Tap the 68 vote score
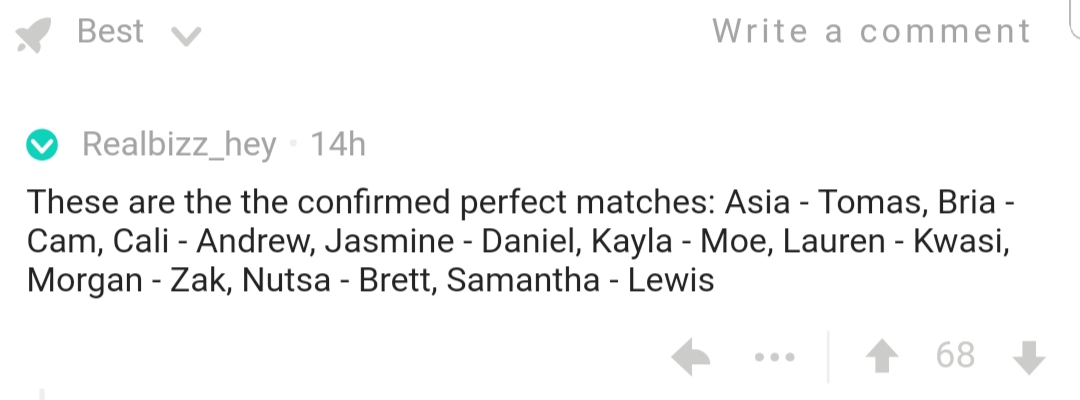Image resolution: width=1080 pixels, height=400 pixels. click(x=955, y=355)
